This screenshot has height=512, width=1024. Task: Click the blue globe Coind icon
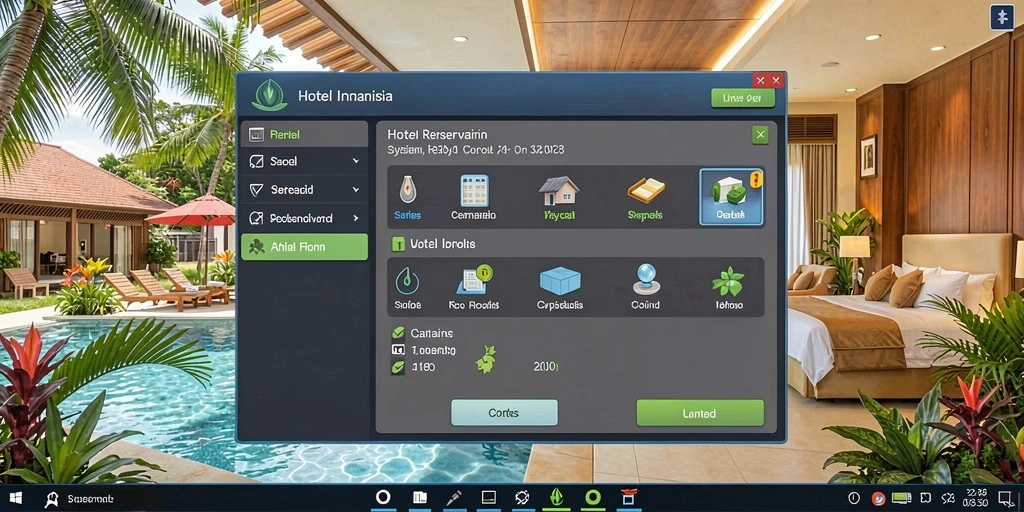pos(646,279)
